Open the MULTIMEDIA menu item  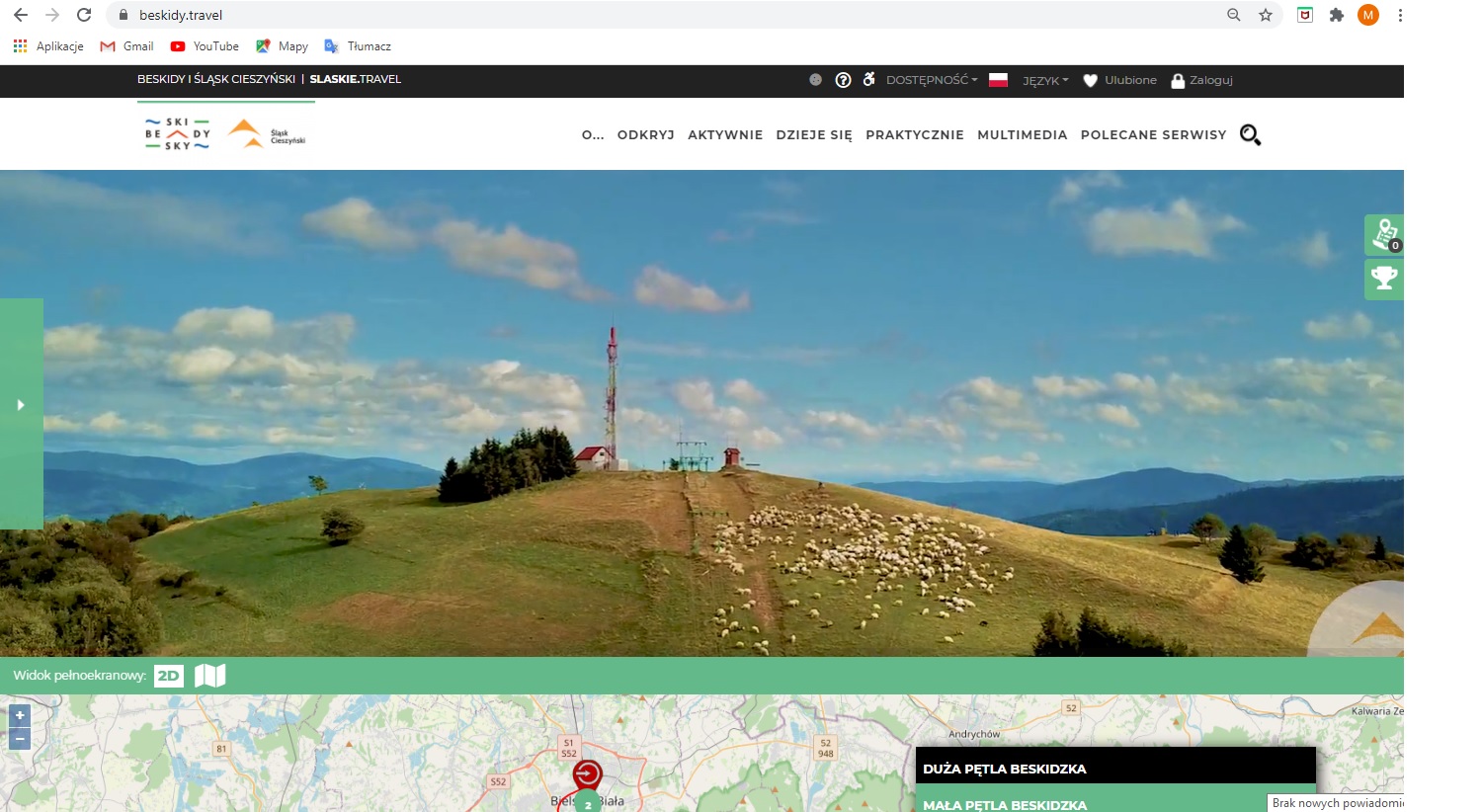[1022, 135]
